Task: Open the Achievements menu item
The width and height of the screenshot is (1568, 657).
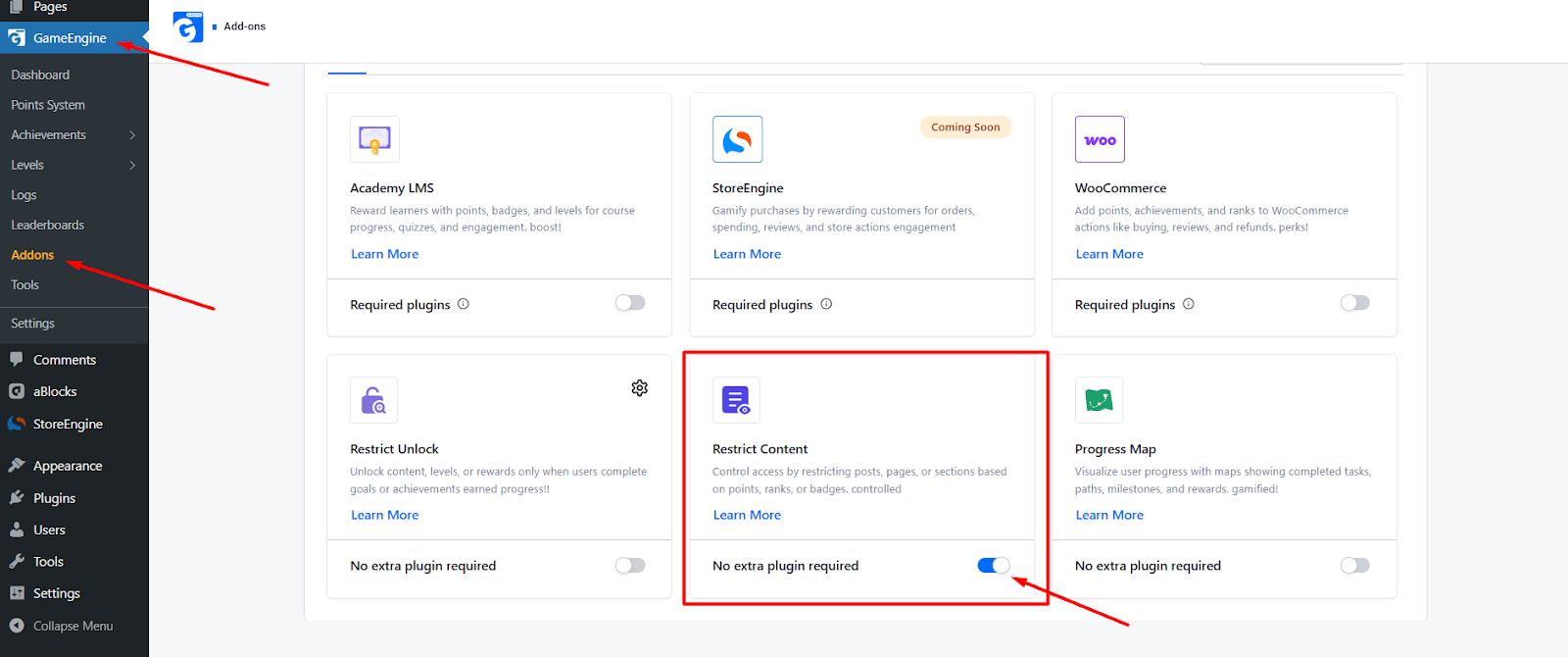Action: pyautogui.click(x=49, y=135)
